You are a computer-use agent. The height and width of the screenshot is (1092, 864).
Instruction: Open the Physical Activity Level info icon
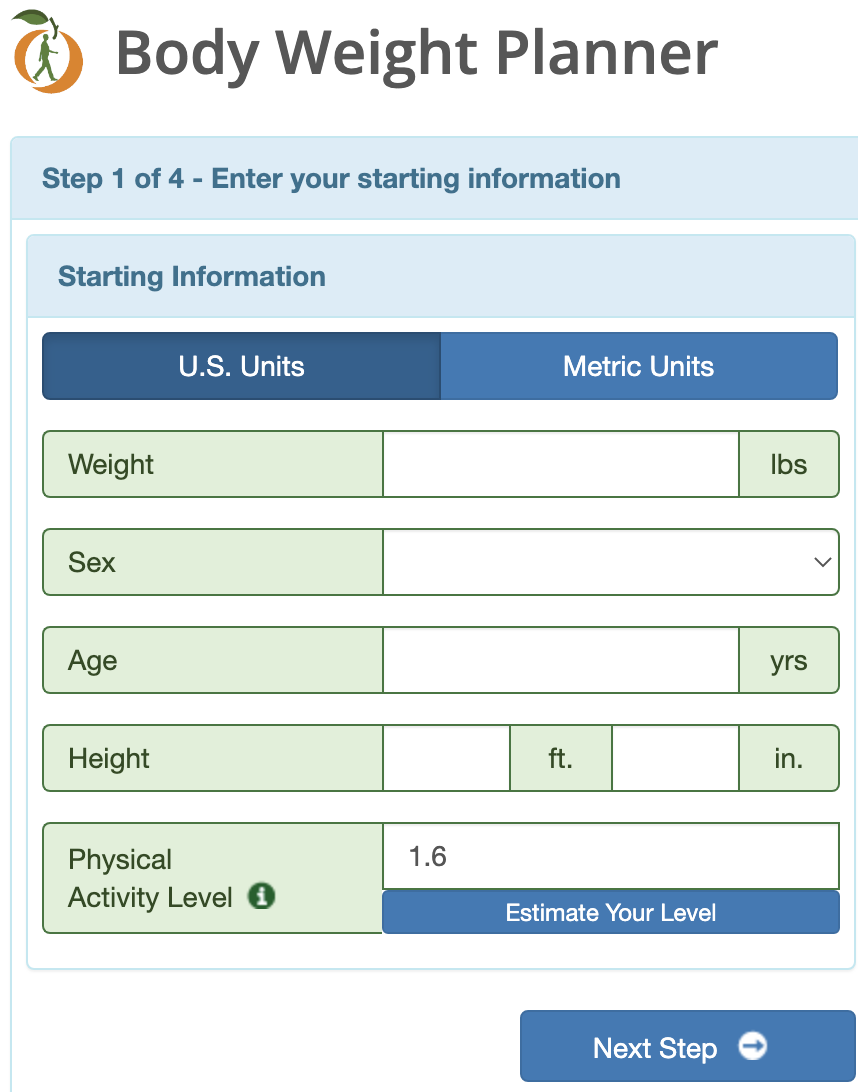pos(262,896)
